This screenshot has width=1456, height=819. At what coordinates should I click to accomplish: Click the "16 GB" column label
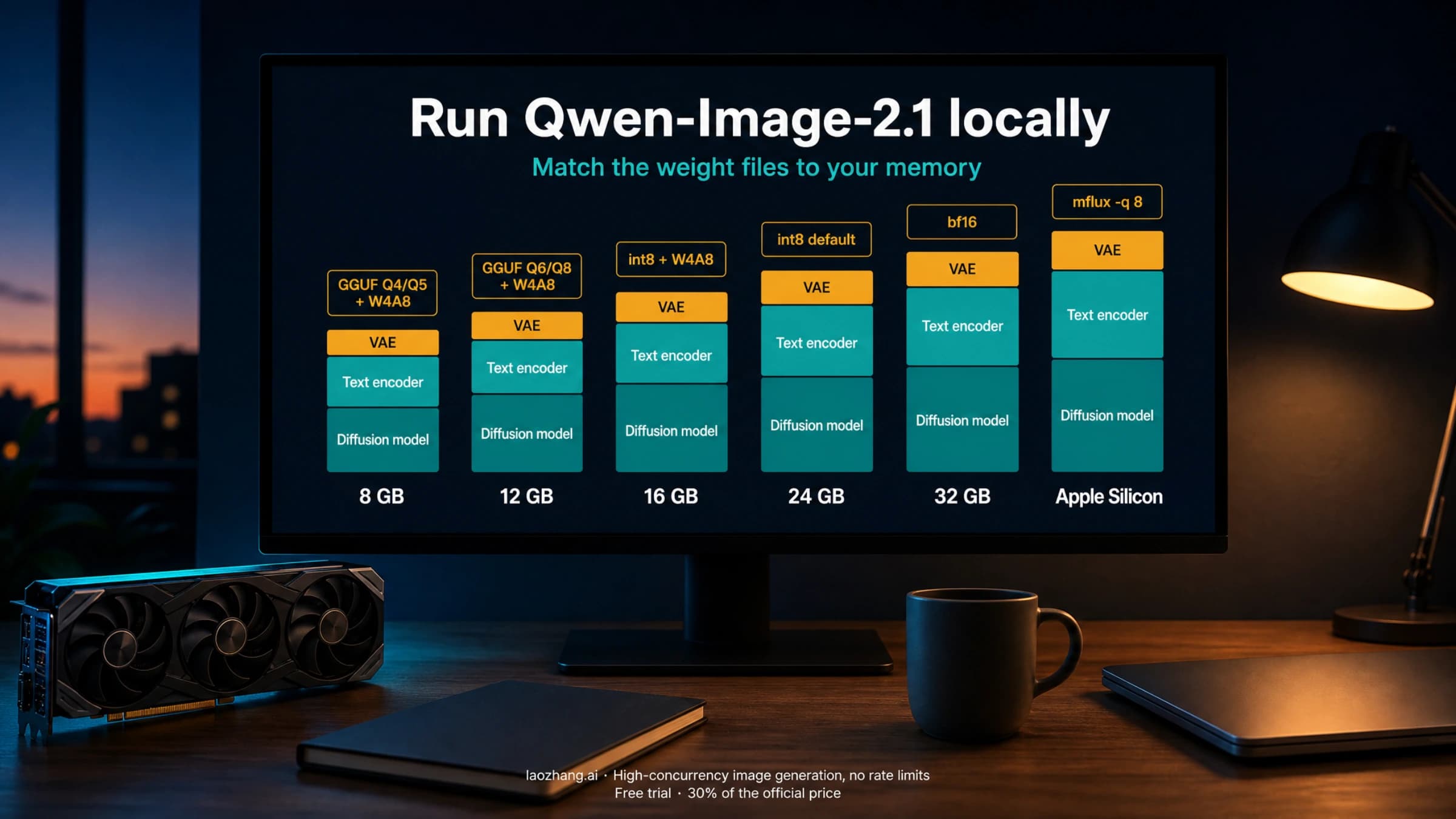(671, 496)
